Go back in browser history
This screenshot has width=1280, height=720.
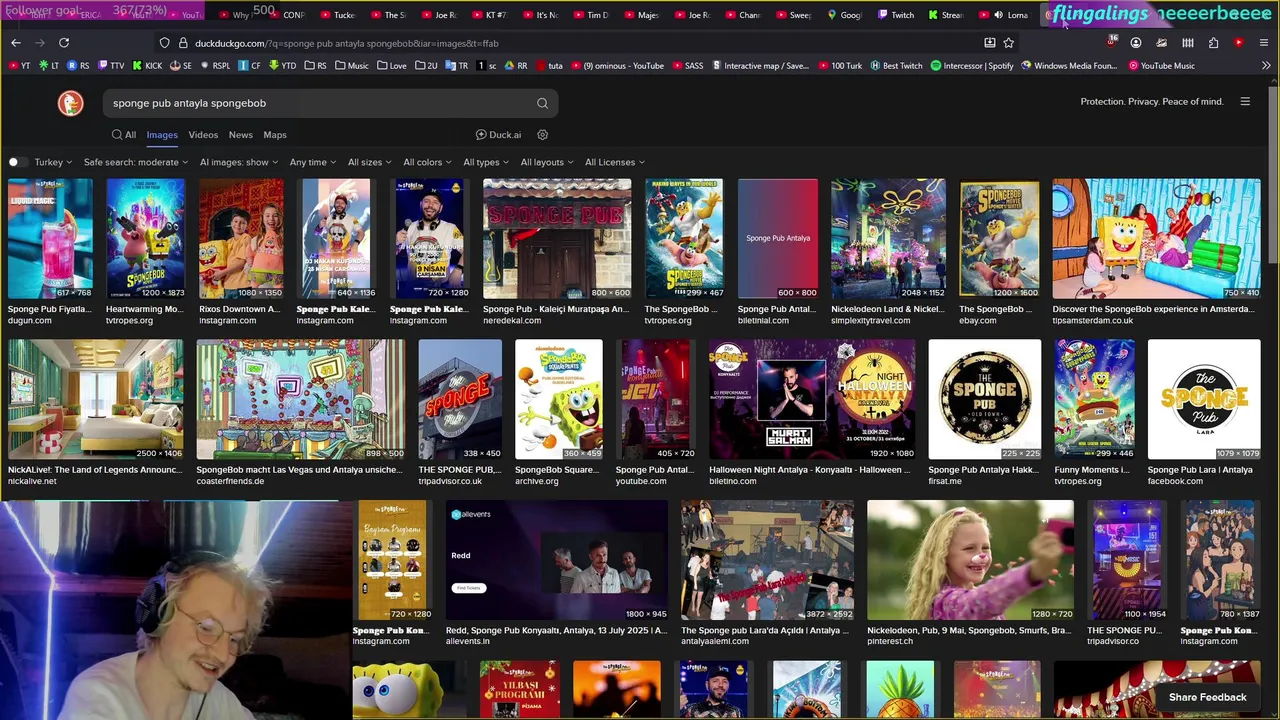pos(16,43)
